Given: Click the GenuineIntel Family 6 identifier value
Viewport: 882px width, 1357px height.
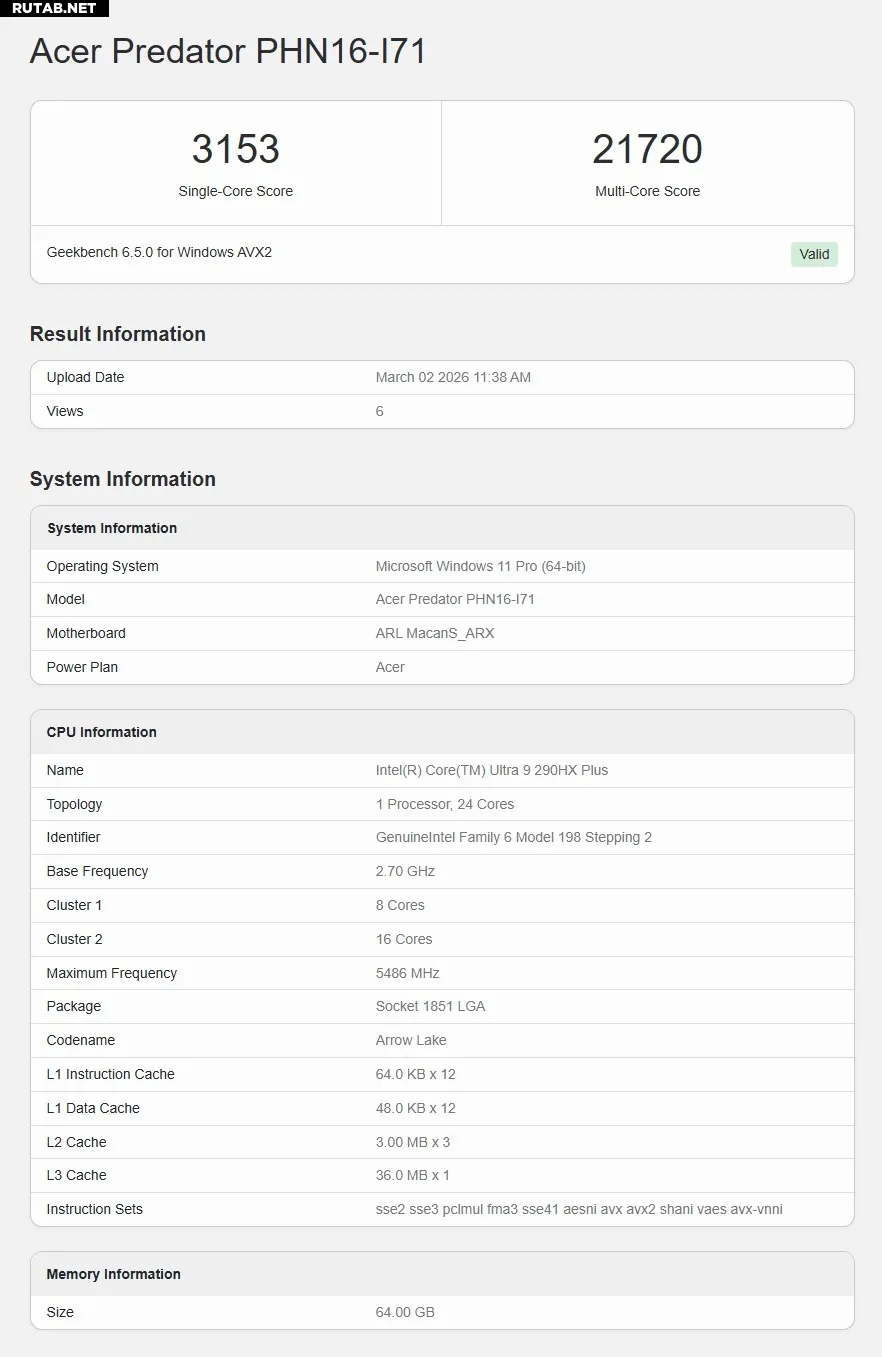Looking at the screenshot, I should click(513, 837).
